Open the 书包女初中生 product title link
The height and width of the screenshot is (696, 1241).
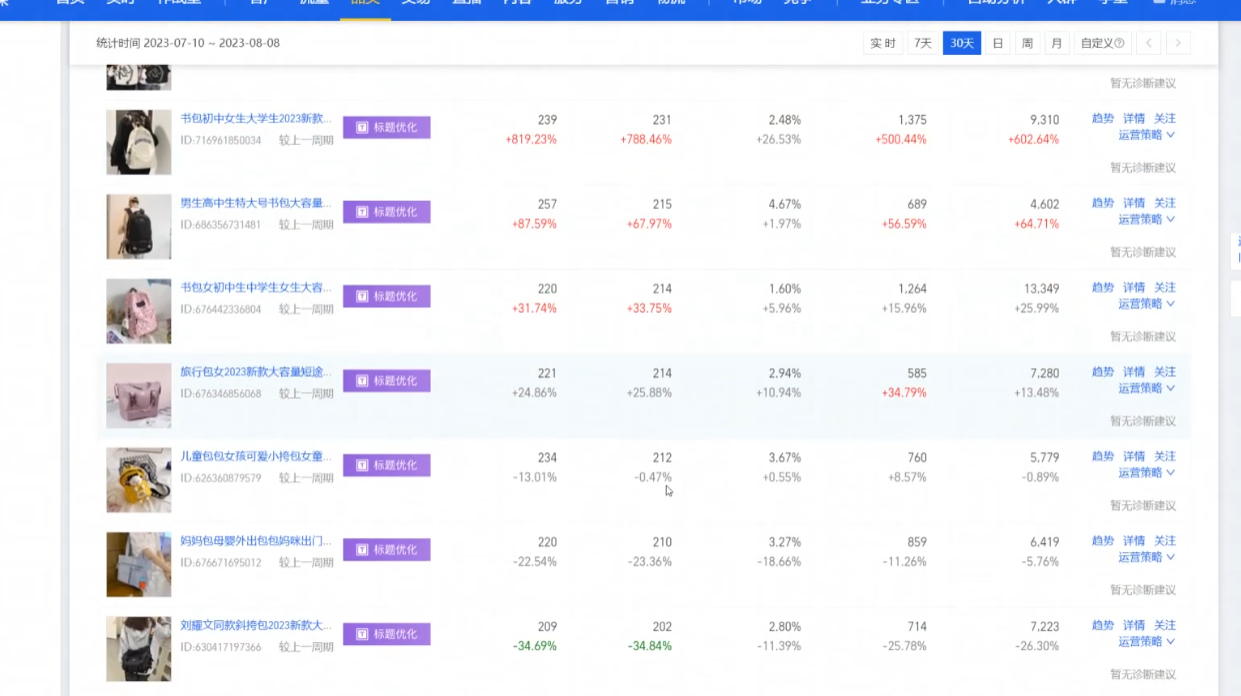click(x=256, y=288)
